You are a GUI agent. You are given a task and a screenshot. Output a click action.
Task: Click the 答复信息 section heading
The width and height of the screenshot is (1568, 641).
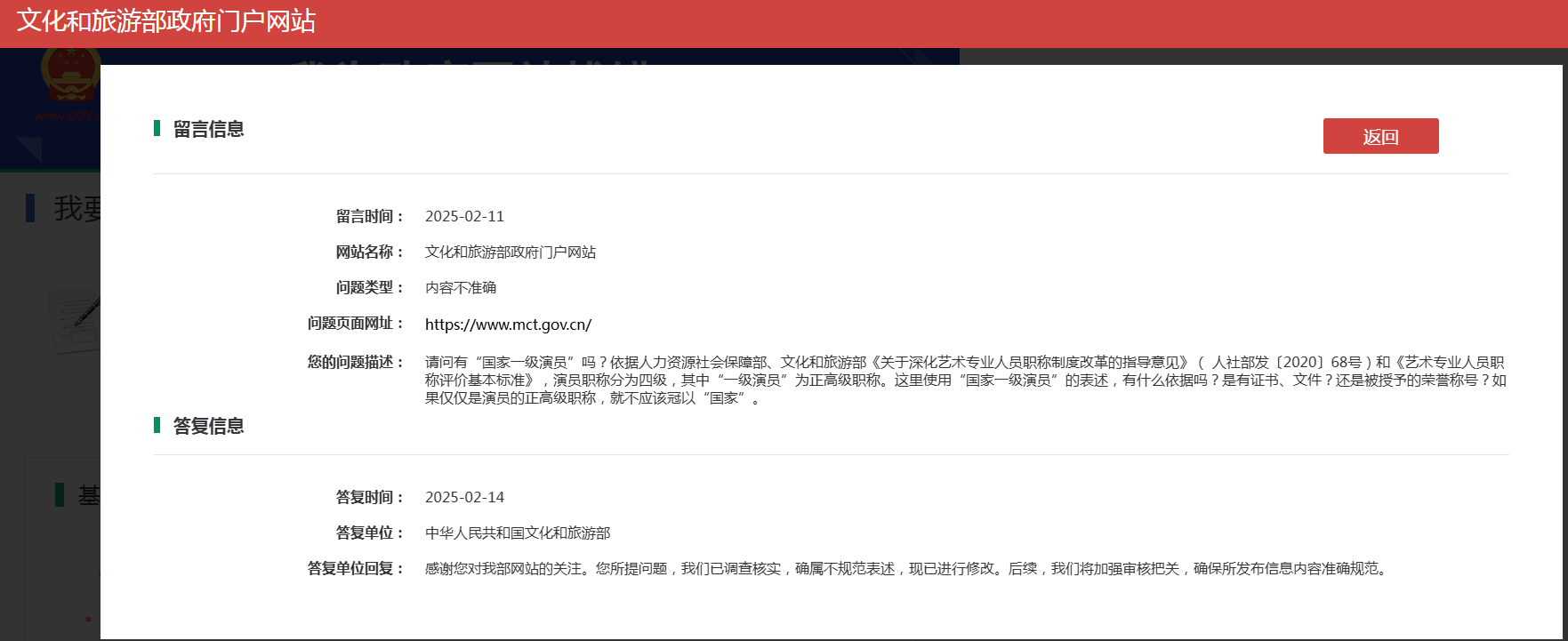pyautogui.click(x=208, y=426)
